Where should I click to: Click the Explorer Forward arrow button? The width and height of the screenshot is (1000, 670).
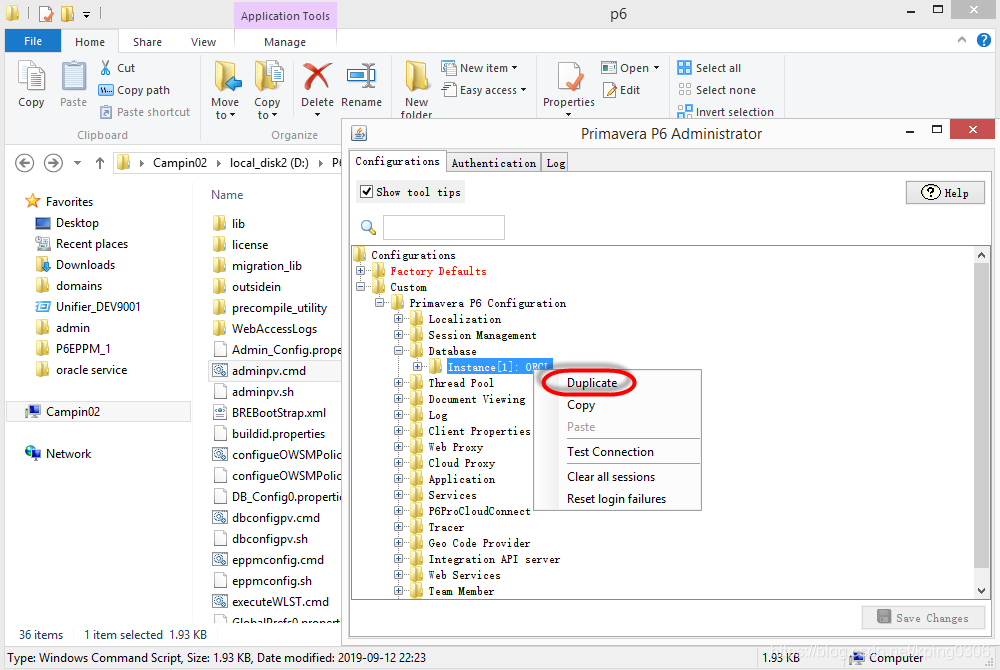(53, 163)
